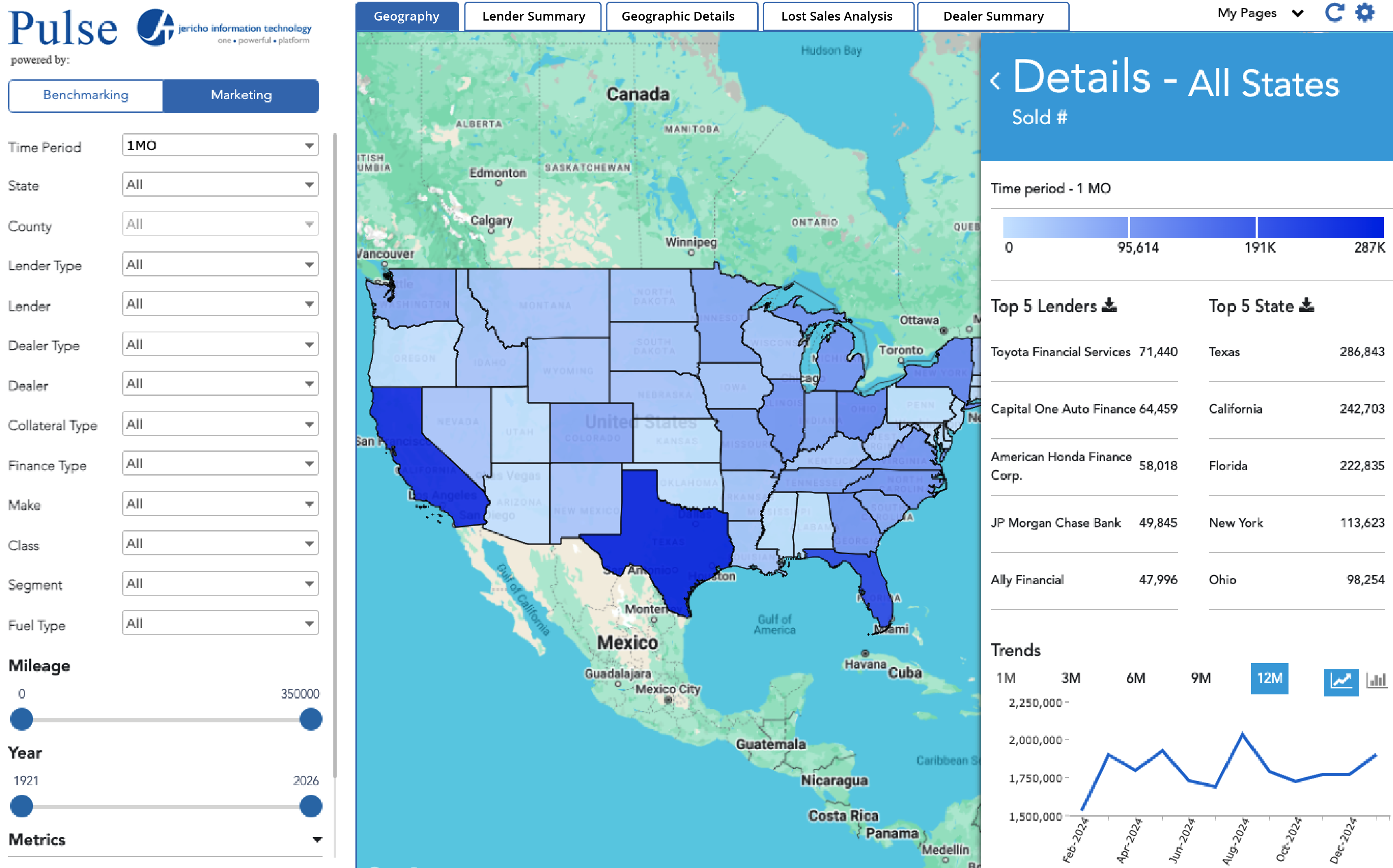Click the Year maximum slider handle

click(x=311, y=806)
